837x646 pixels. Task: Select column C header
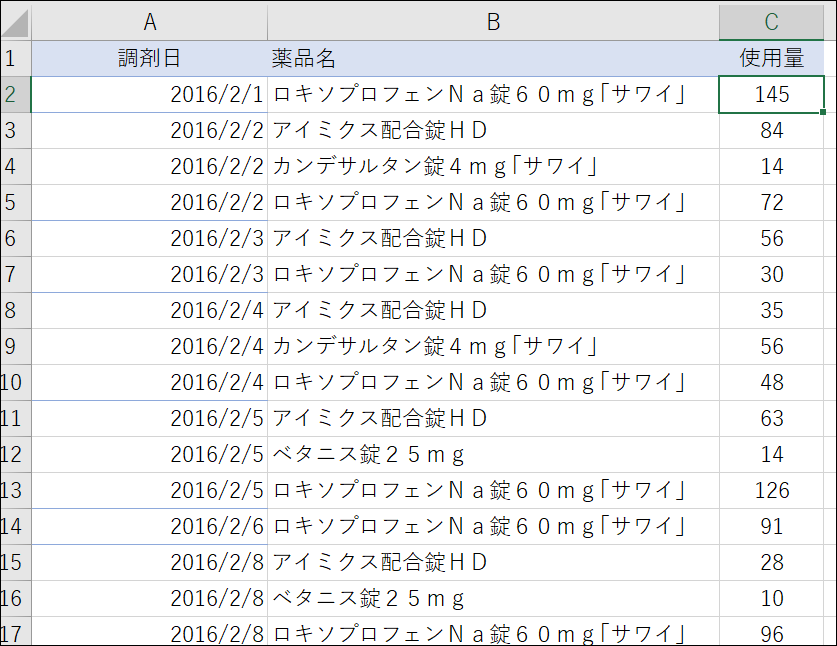(771, 22)
